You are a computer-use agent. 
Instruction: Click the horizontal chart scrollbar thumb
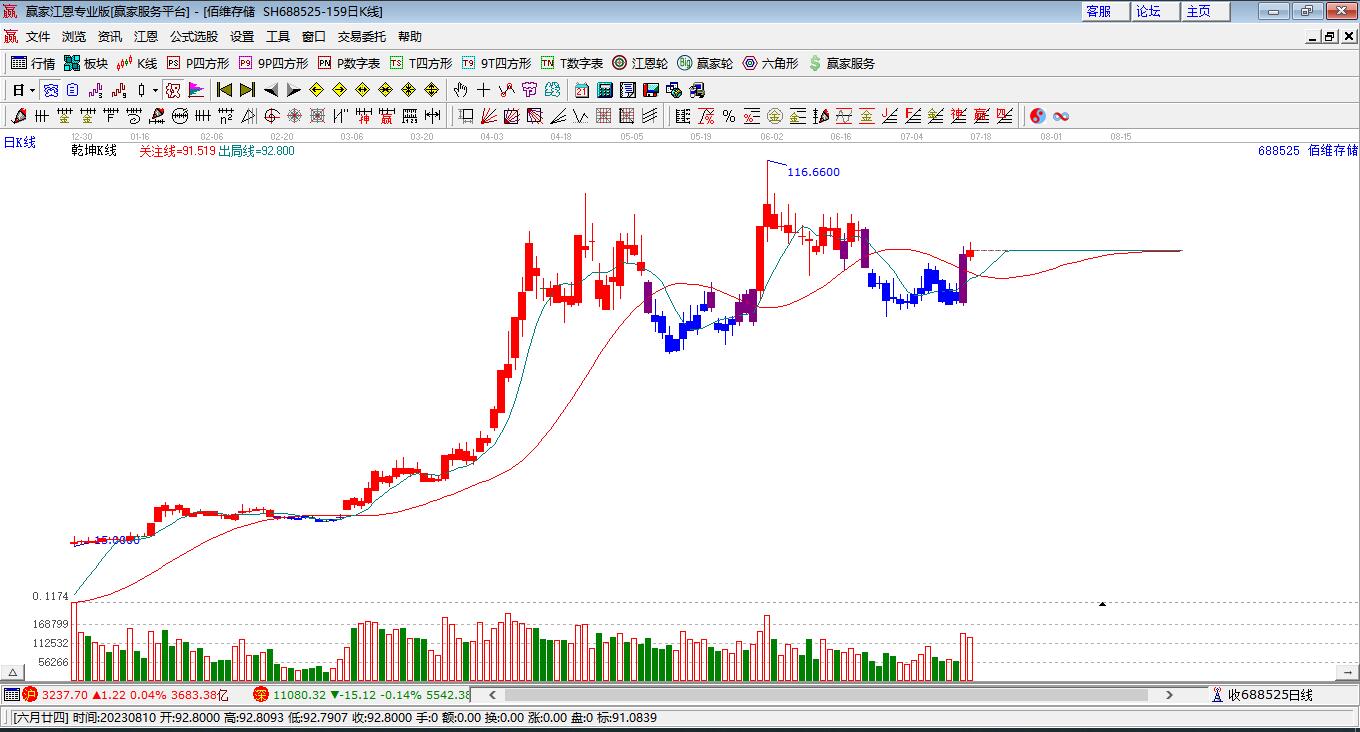click(825, 694)
